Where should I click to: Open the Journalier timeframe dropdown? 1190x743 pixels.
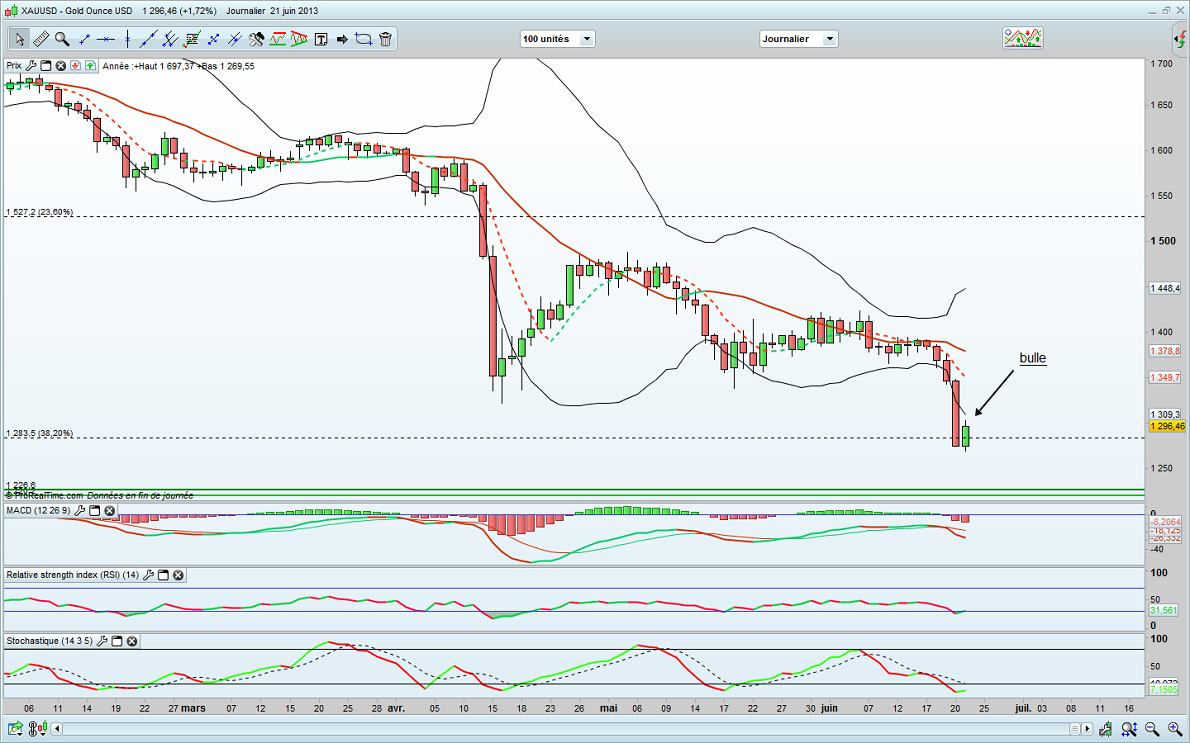coord(798,39)
